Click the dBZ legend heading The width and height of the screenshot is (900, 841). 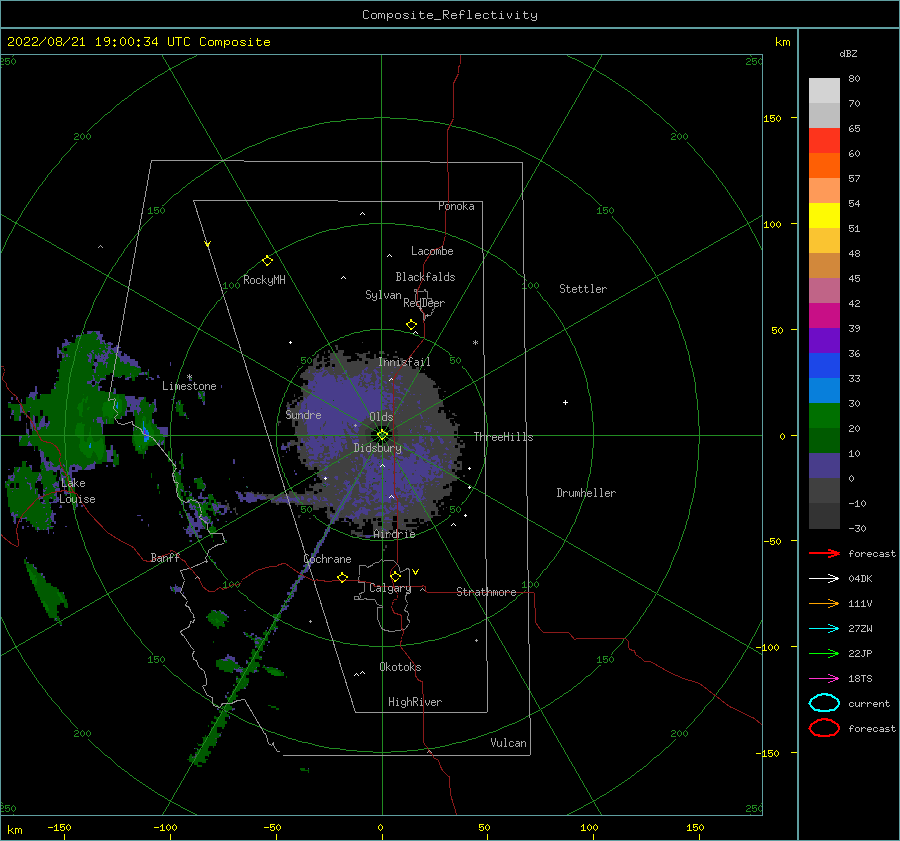click(x=848, y=53)
